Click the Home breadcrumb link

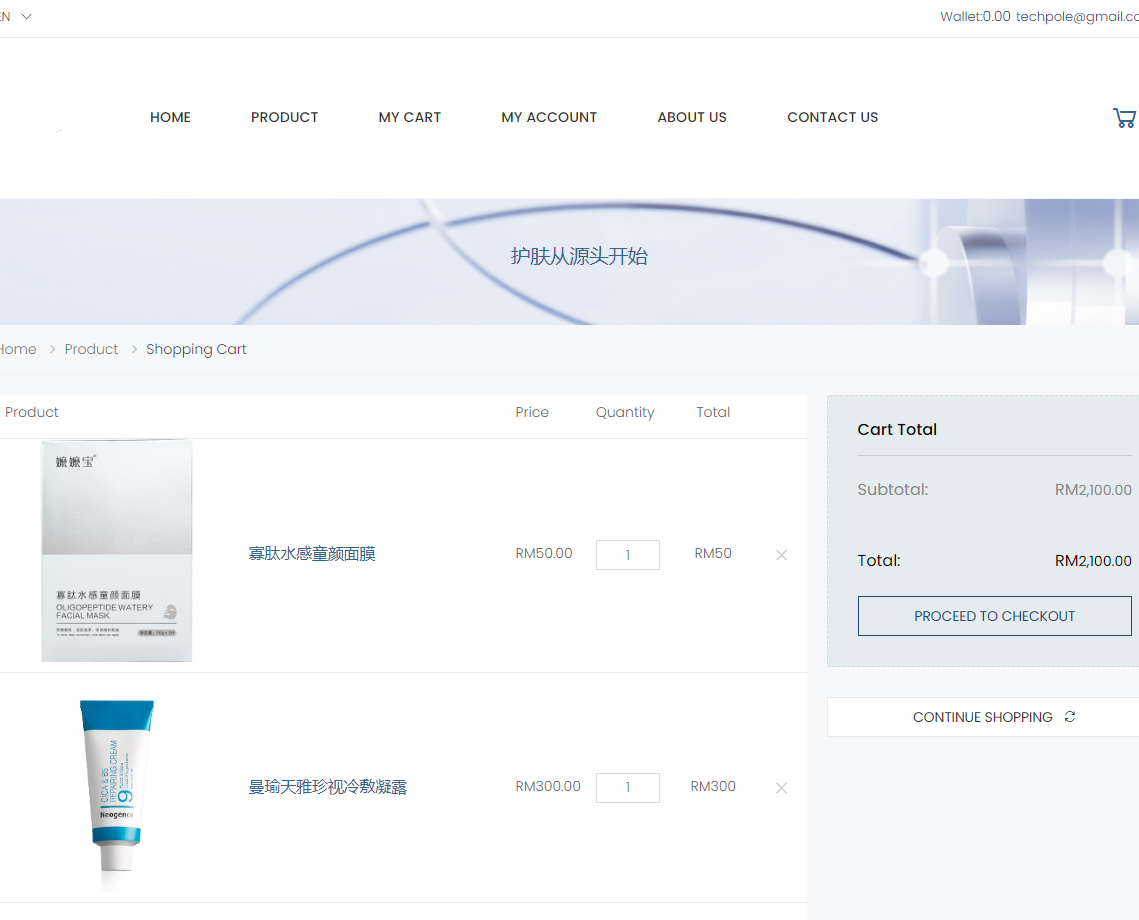[x=17, y=349]
